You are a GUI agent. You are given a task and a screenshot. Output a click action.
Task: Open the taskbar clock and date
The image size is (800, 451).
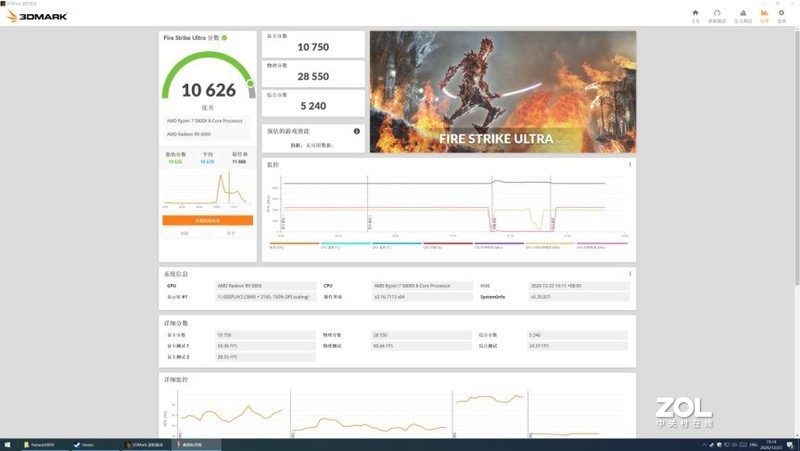[x=771, y=445]
